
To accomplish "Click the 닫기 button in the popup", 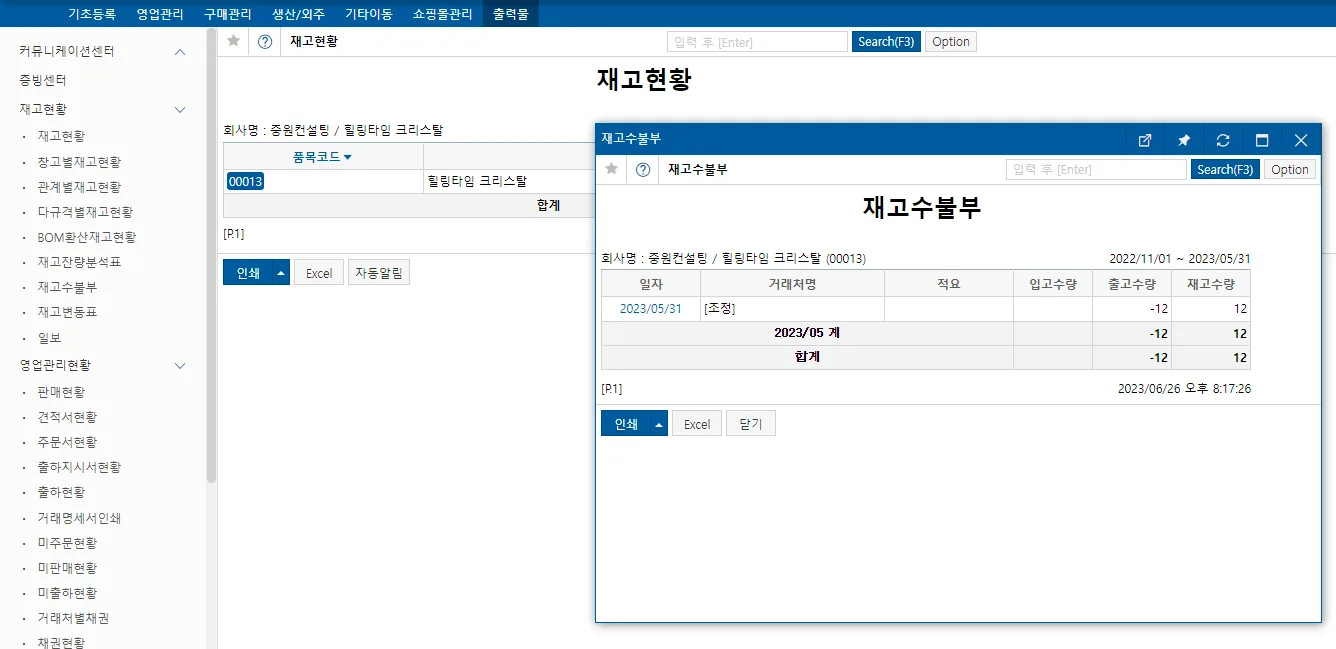I will [x=751, y=424].
